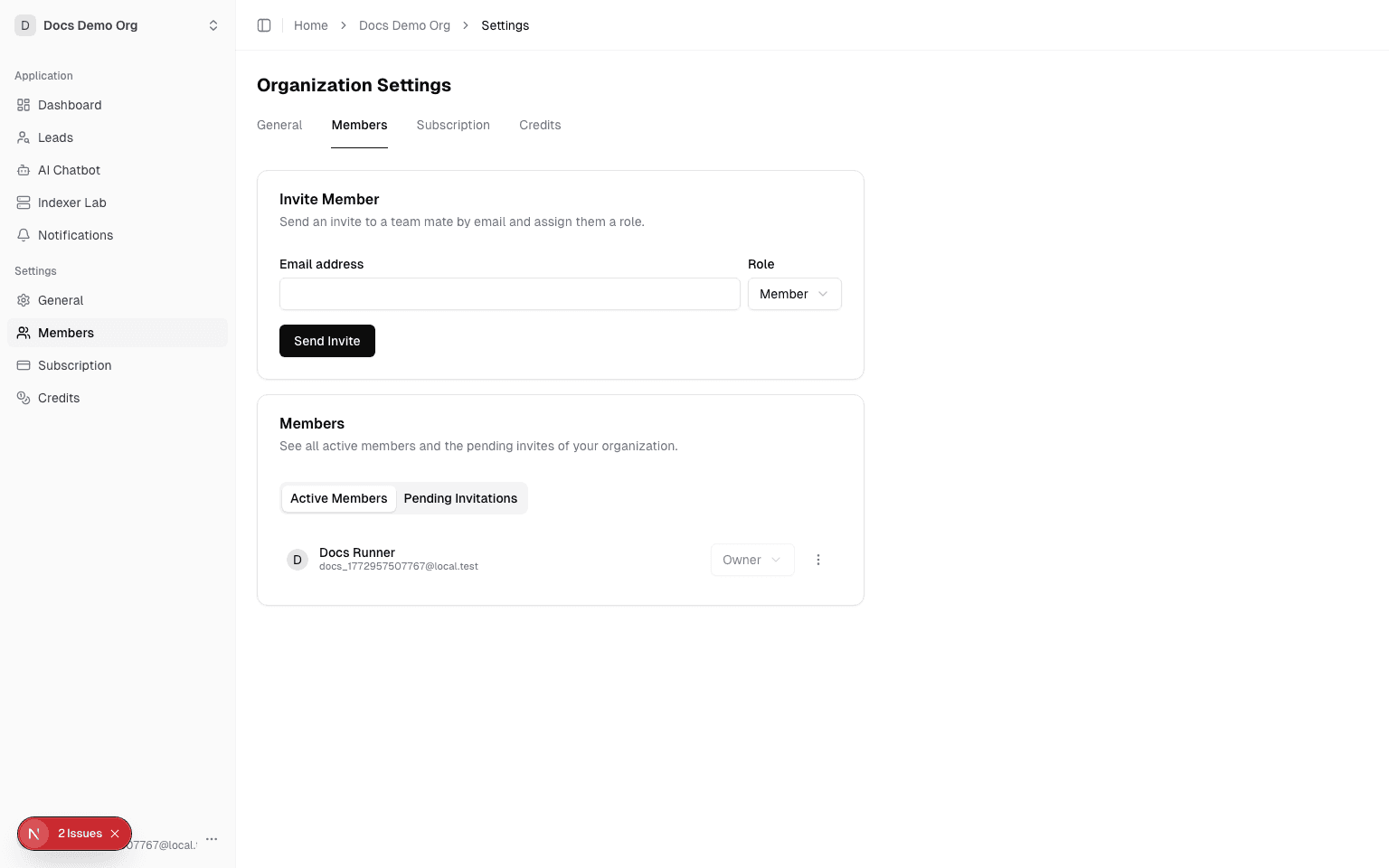Switch to Pending Invitations view
Screen dimensions: 1389x868
point(460,498)
